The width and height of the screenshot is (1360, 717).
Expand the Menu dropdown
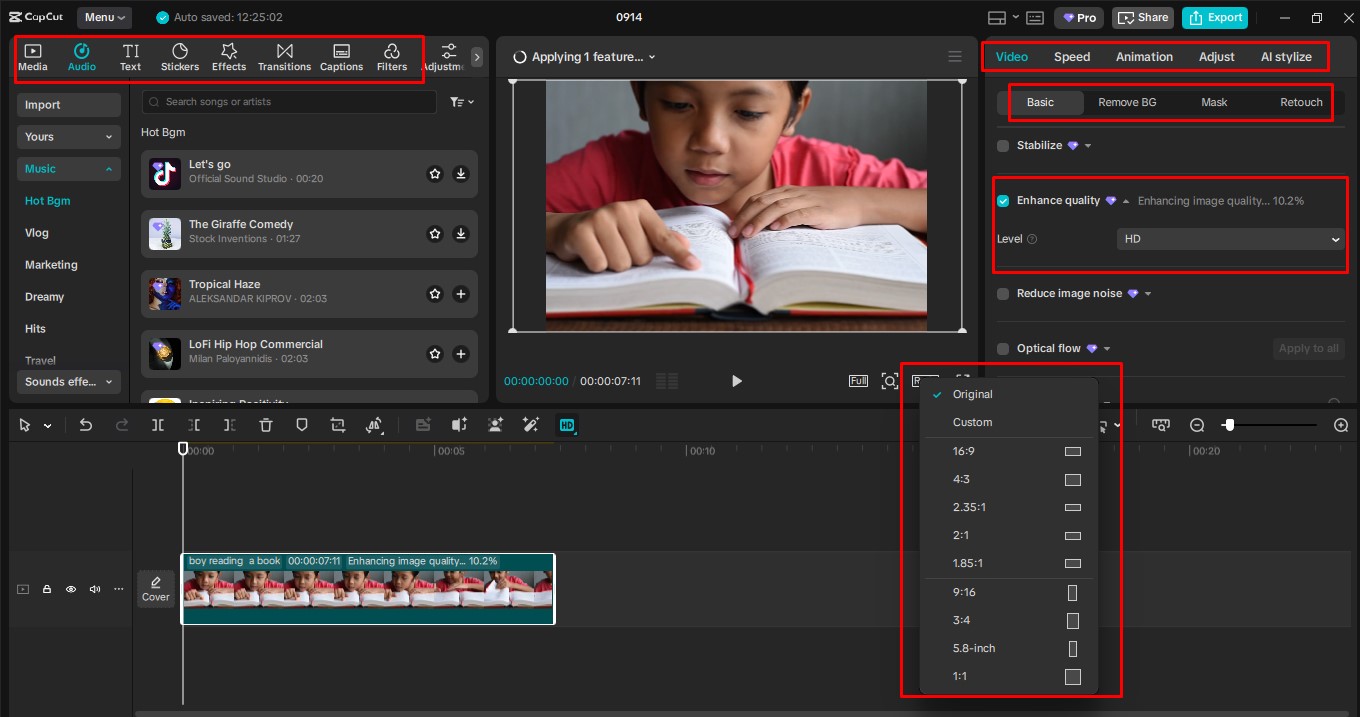(x=105, y=17)
